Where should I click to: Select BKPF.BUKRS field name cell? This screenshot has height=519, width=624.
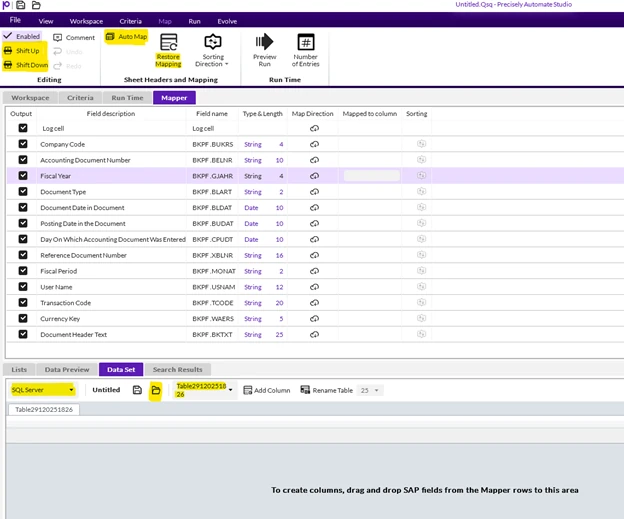213,144
